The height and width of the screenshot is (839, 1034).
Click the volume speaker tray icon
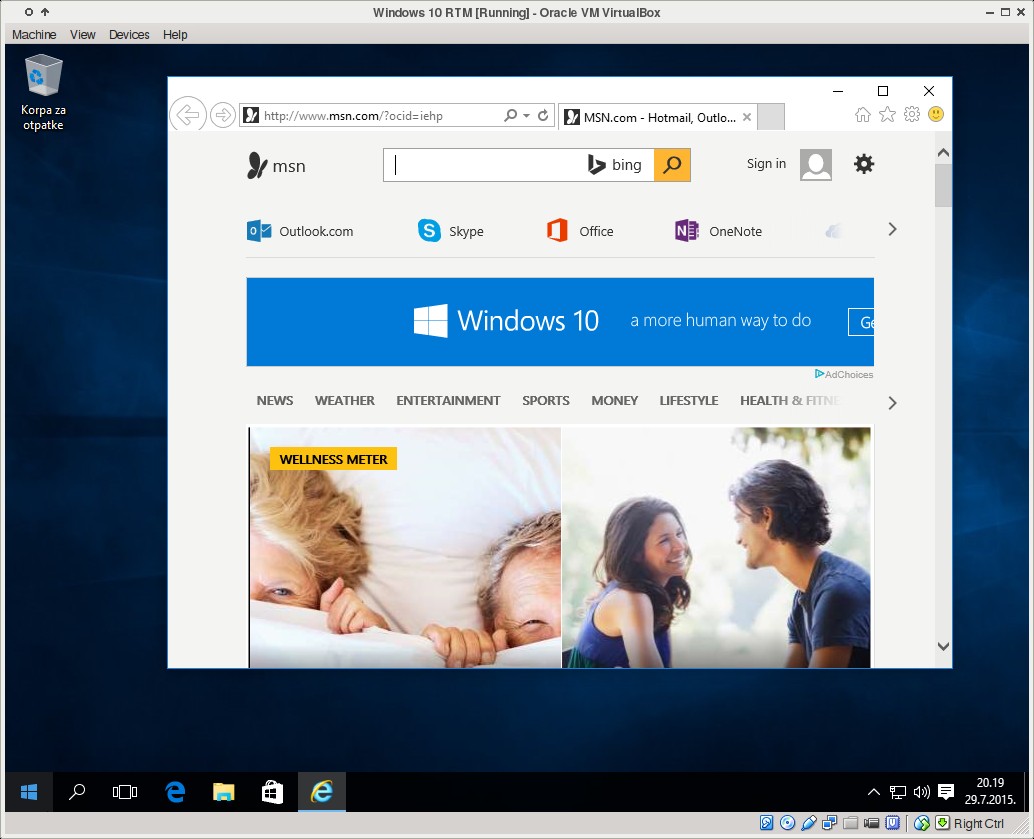[922, 792]
